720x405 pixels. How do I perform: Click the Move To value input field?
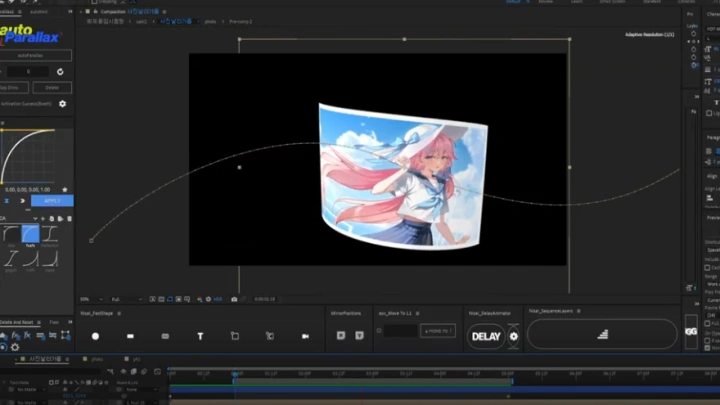coord(401,330)
